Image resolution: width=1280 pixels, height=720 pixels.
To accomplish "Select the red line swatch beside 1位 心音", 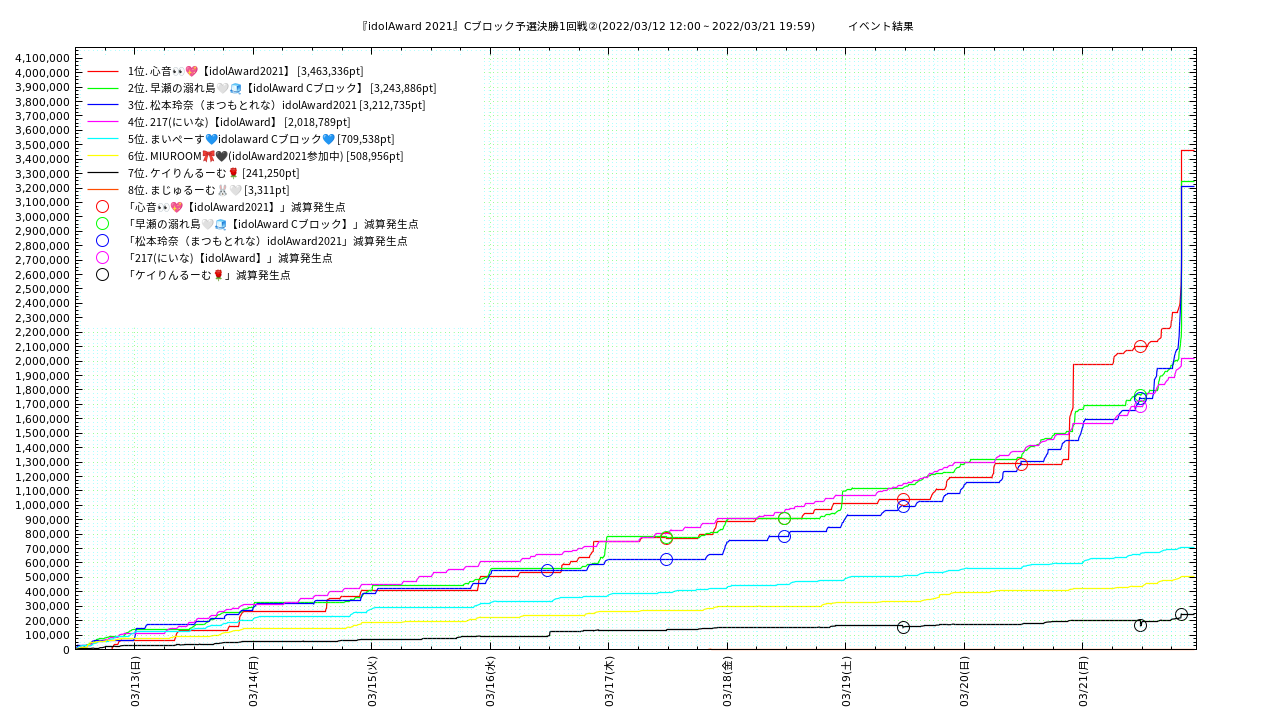I will pyautogui.click(x=102, y=72).
